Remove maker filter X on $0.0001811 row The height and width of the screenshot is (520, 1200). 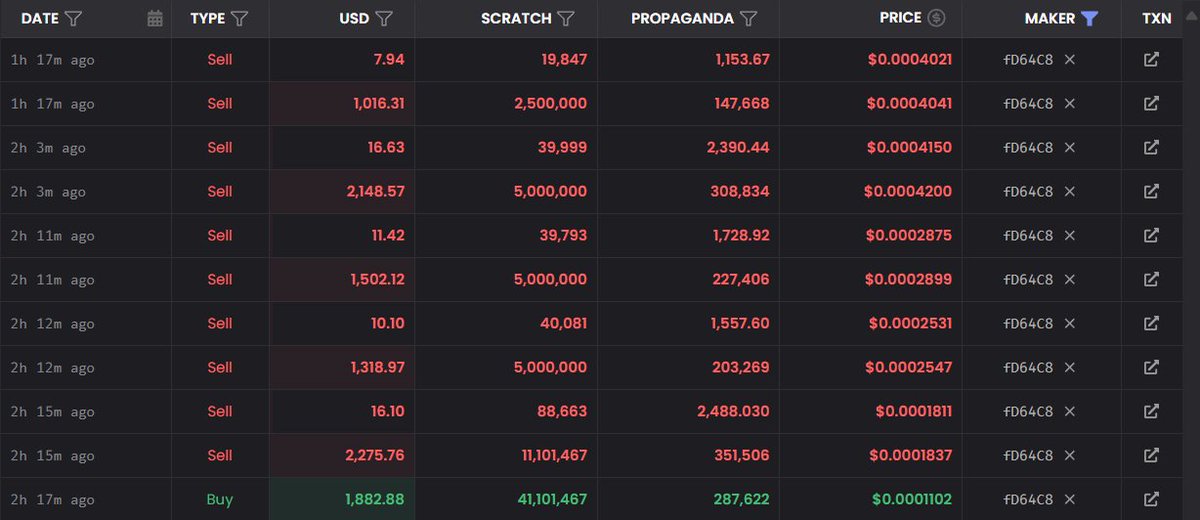point(1069,412)
